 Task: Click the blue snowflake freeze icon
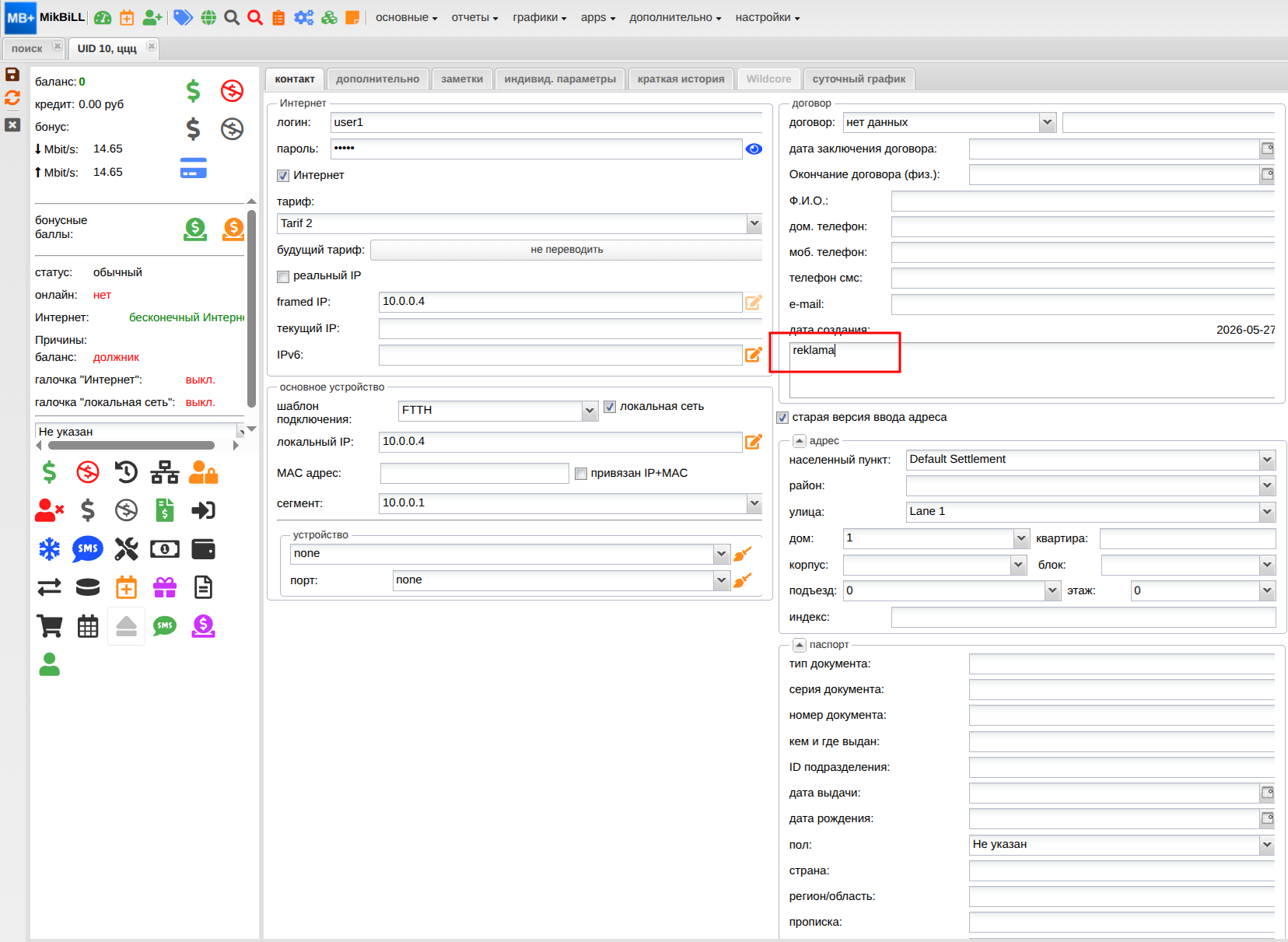tap(49, 549)
